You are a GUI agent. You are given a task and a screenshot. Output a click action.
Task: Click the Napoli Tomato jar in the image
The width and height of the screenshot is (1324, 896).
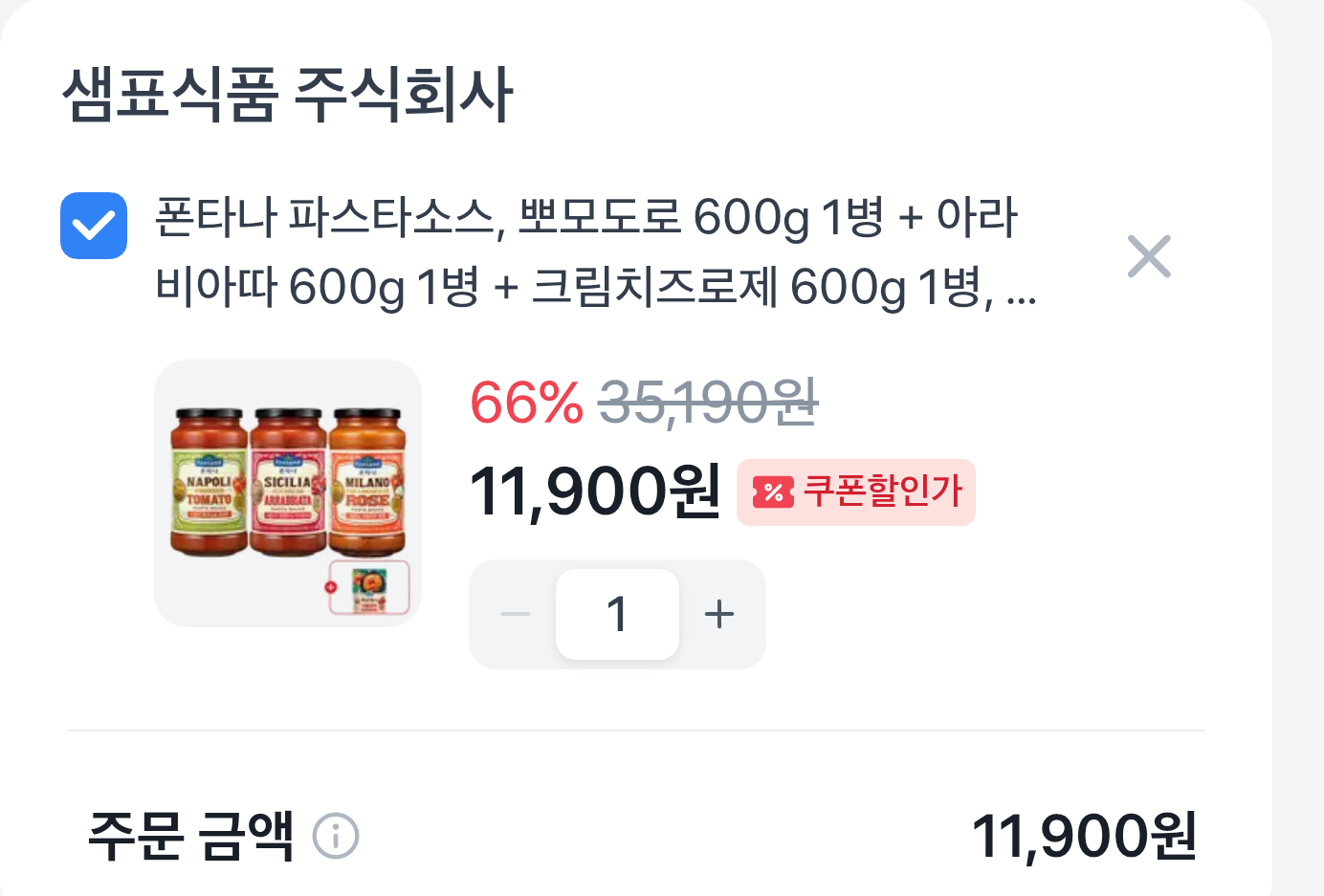click(x=209, y=482)
